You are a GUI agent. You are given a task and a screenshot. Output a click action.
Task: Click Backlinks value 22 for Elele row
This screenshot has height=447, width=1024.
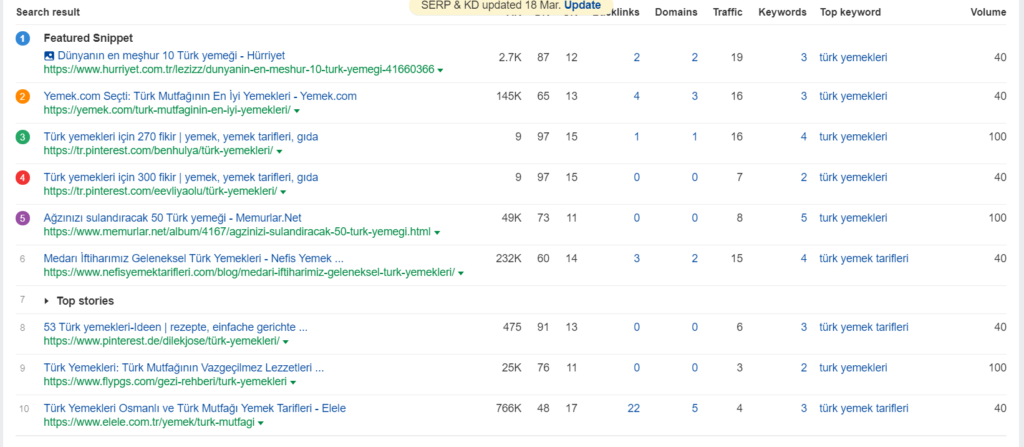pyautogui.click(x=633, y=408)
